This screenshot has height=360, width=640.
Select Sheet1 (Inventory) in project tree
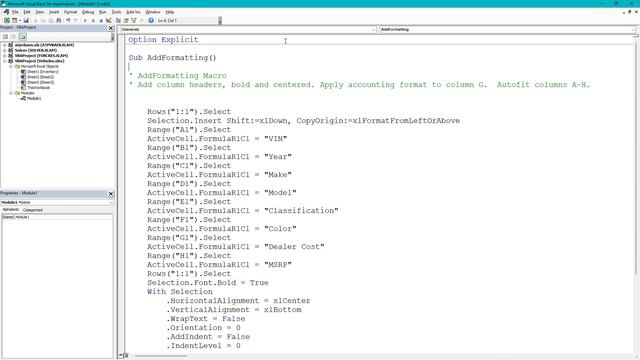pos(40,71)
